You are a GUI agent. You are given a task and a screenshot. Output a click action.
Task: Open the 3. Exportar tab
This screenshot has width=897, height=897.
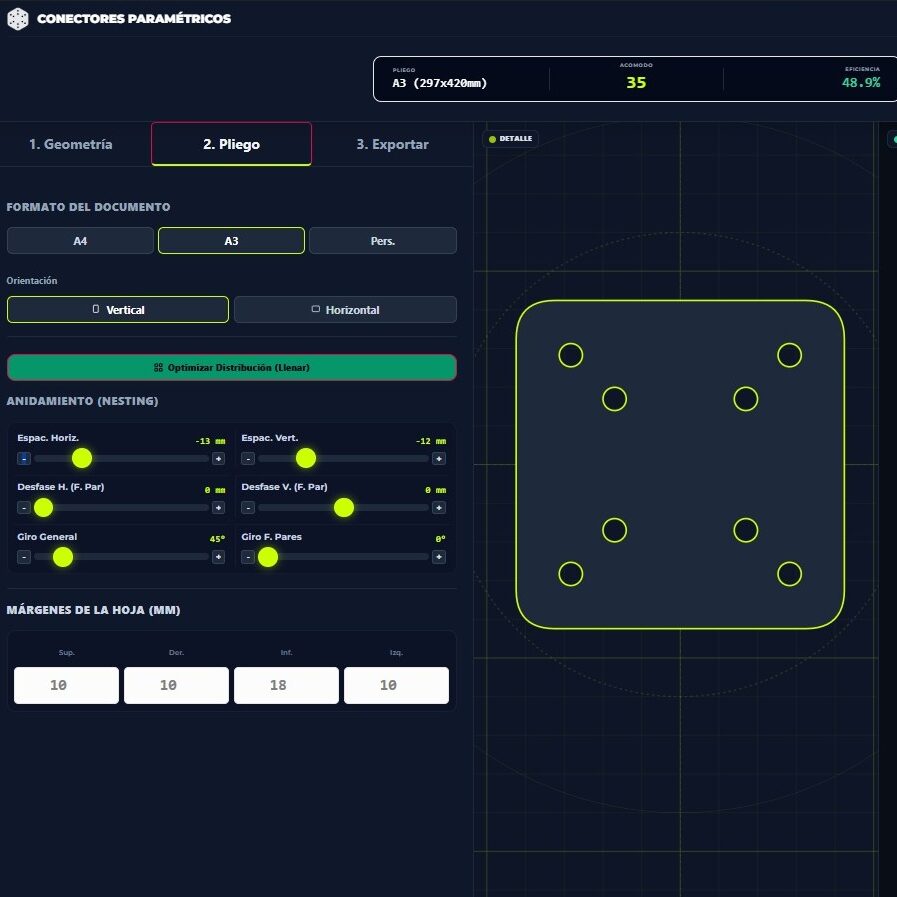(392, 144)
